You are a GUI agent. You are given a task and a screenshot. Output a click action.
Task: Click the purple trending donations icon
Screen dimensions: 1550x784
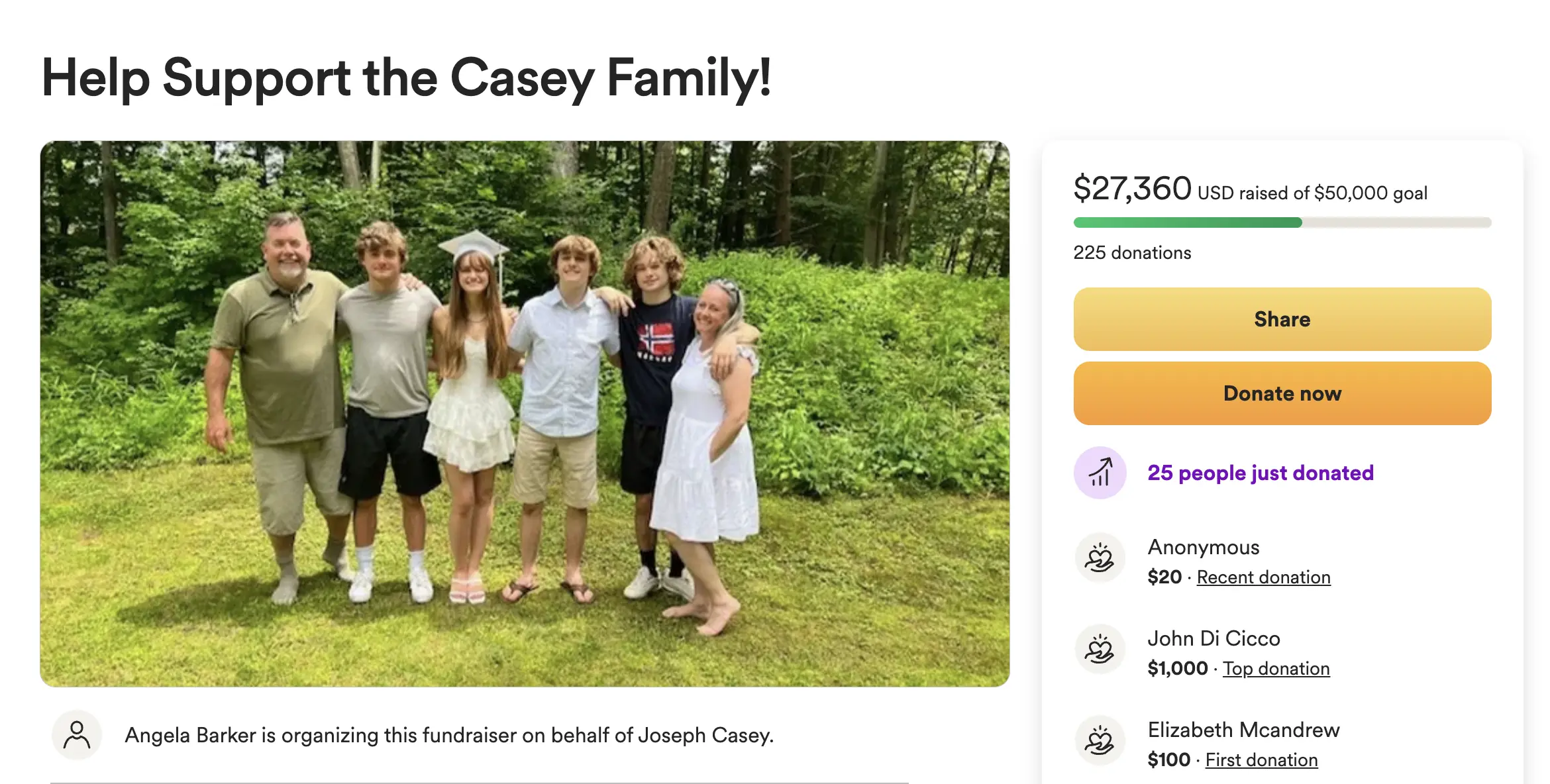coord(1100,473)
